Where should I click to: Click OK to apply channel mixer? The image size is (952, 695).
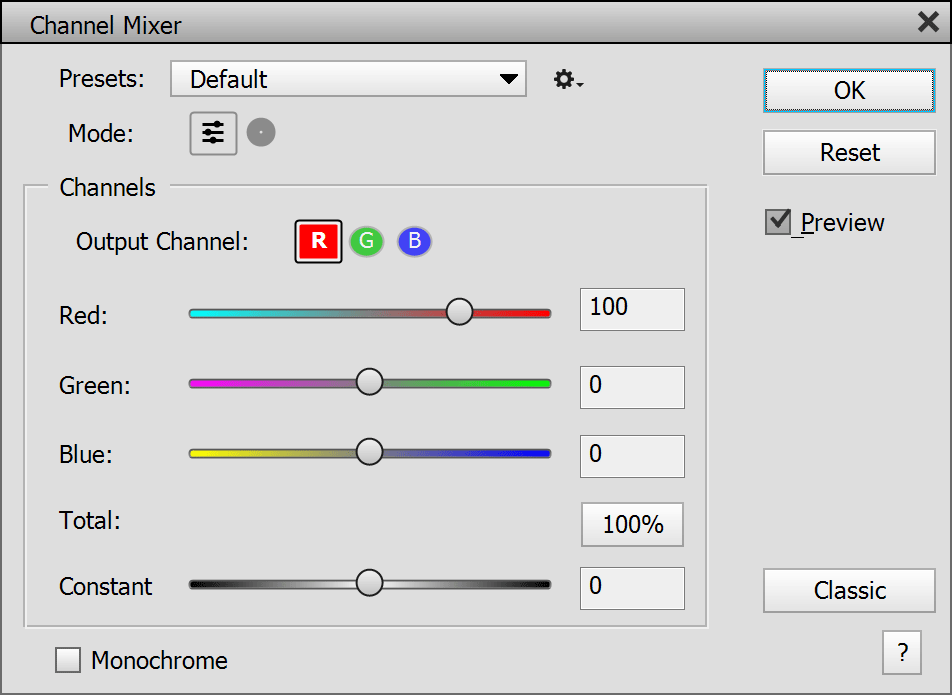tap(849, 91)
